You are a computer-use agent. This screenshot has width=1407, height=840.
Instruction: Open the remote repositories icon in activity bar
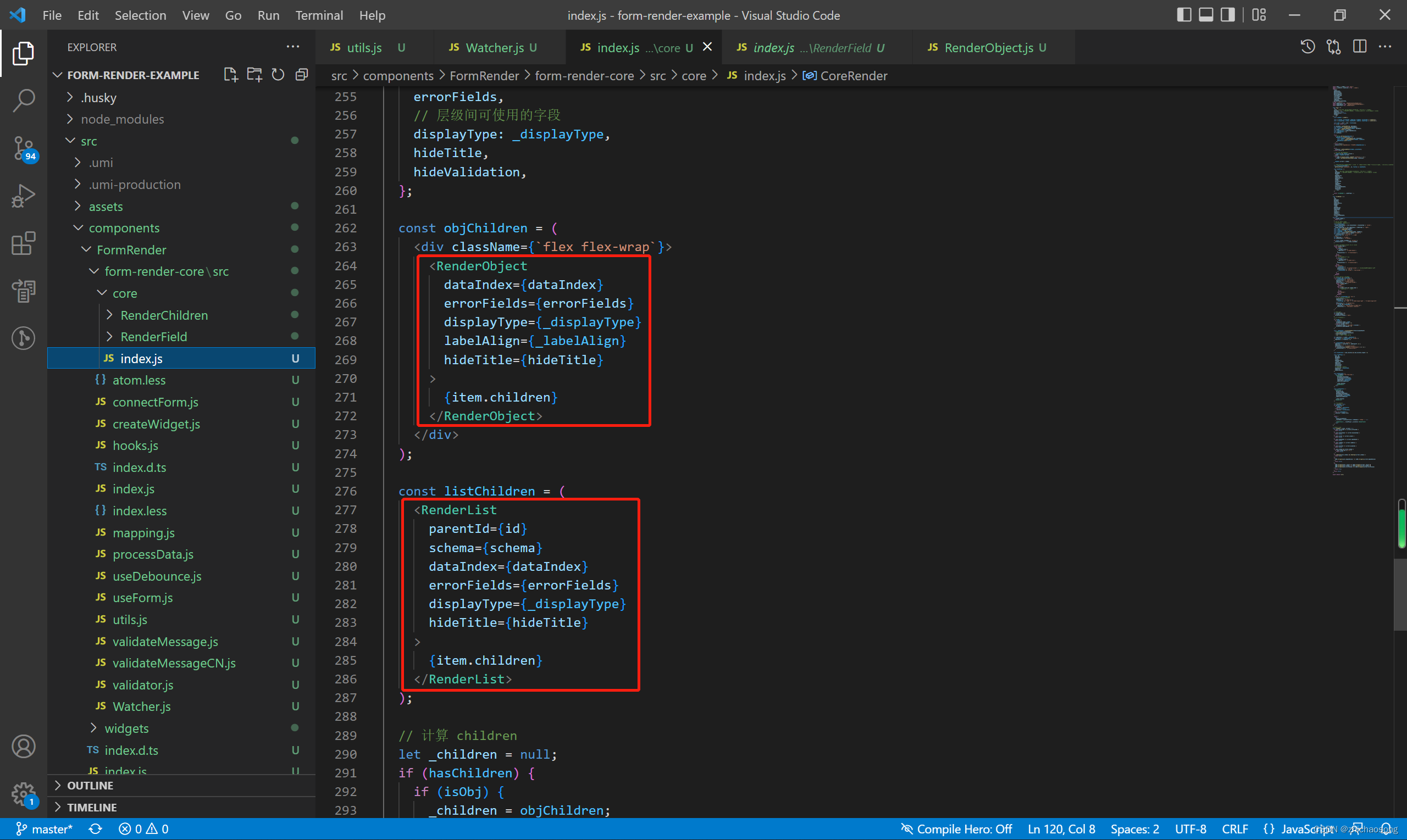23,291
